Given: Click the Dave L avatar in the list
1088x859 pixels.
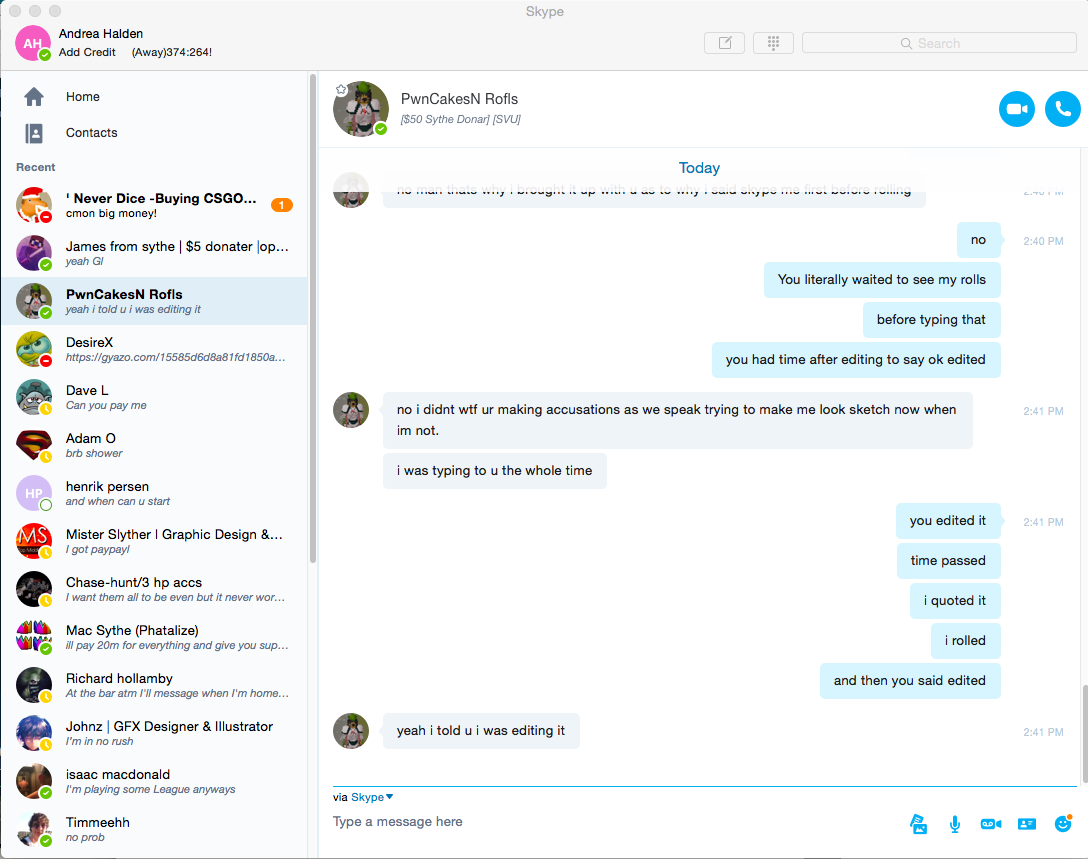Looking at the screenshot, I should pyautogui.click(x=34, y=397).
